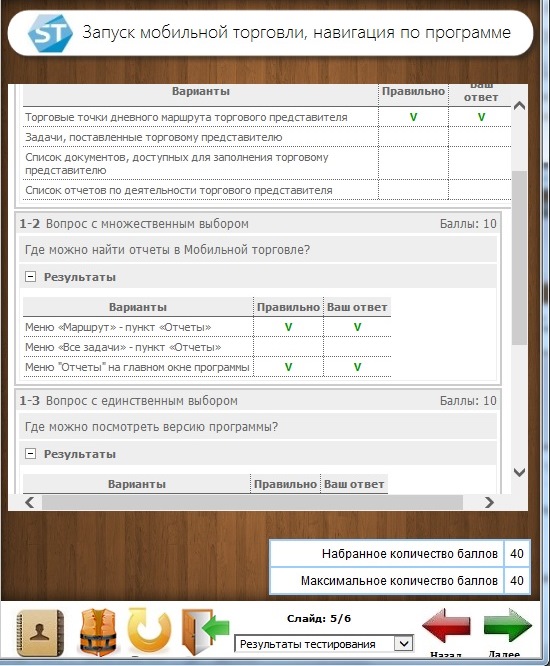Image resolution: width=550 pixels, height=666 pixels.
Task: Open the contacts address book icon
Action: tap(40, 633)
